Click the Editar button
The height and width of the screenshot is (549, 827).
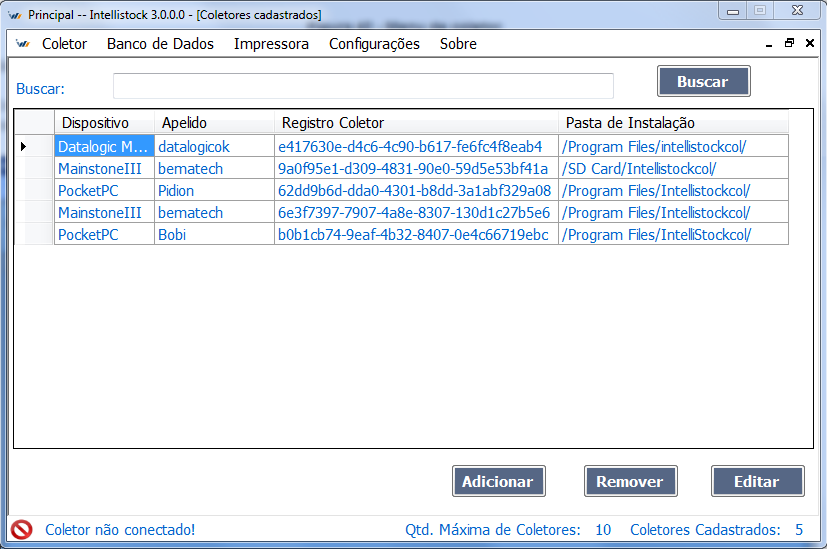tap(757, 481)
